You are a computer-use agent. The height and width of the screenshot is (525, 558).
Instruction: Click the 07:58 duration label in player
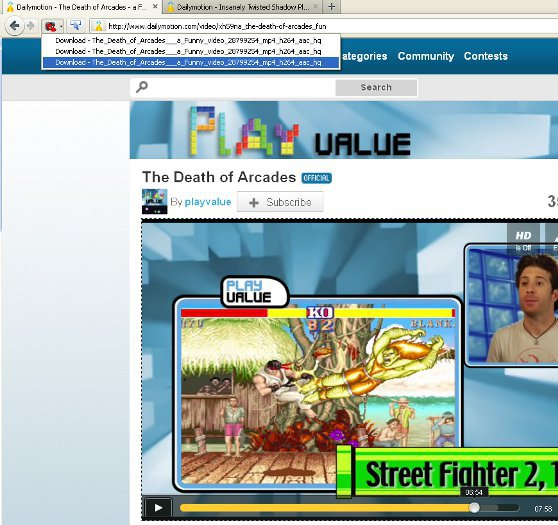point(543,509)
